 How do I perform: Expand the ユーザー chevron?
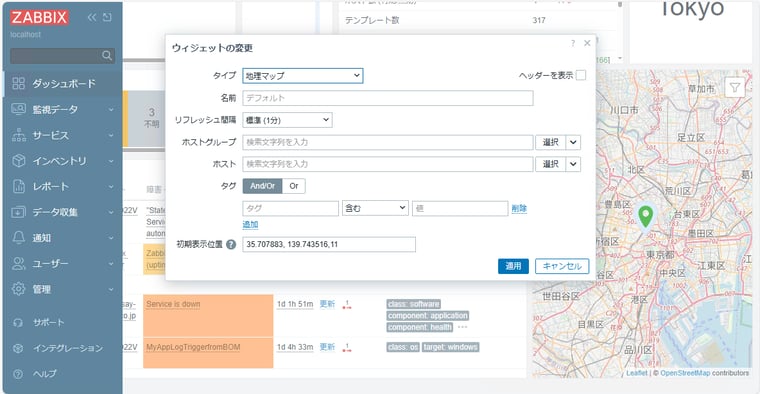click(x=111, y=264)
